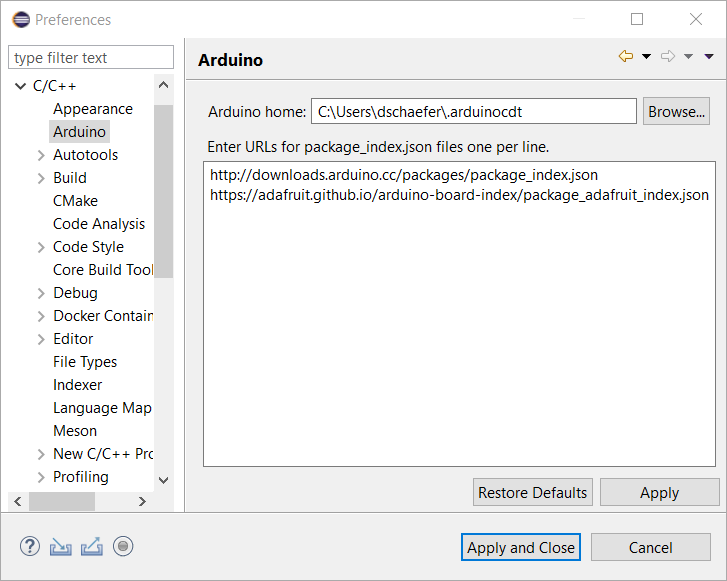The width and height of the screenshot is (727, 581).
Task: Click the export preferences icon
Action: [x=92, y=546]
